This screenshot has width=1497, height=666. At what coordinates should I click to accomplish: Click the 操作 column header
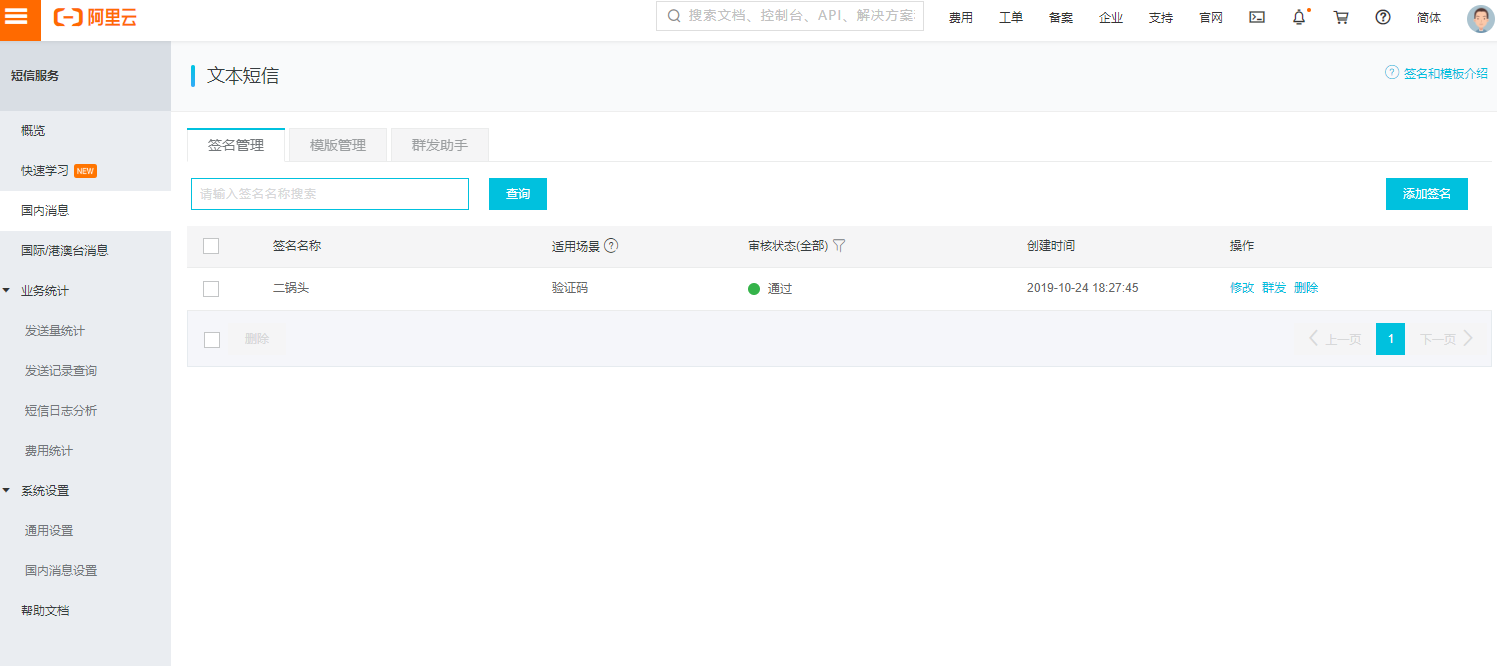[x=1242, y=246]
